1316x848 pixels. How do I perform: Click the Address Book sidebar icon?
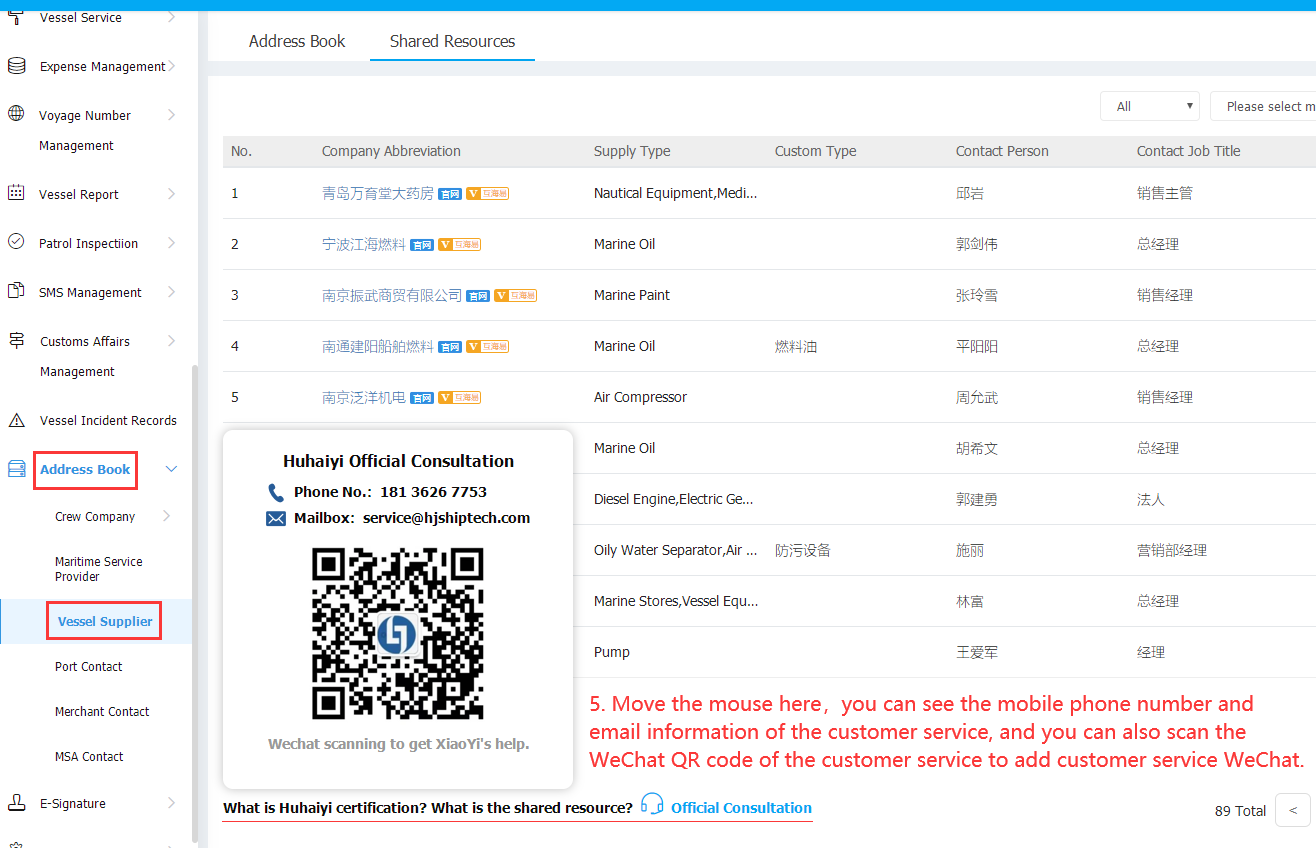16,469
